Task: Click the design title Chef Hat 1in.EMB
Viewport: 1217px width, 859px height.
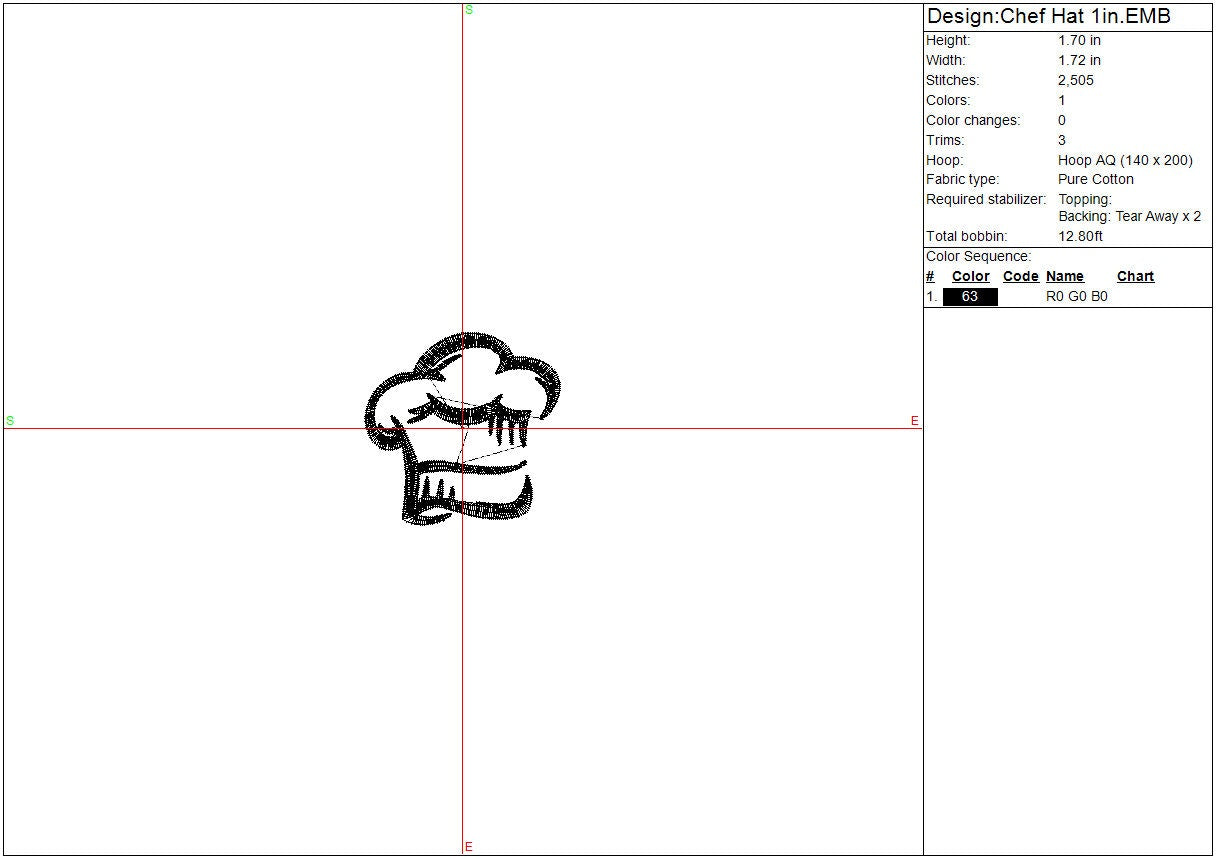Action: pyautogui.click(x=1048, y=17)
